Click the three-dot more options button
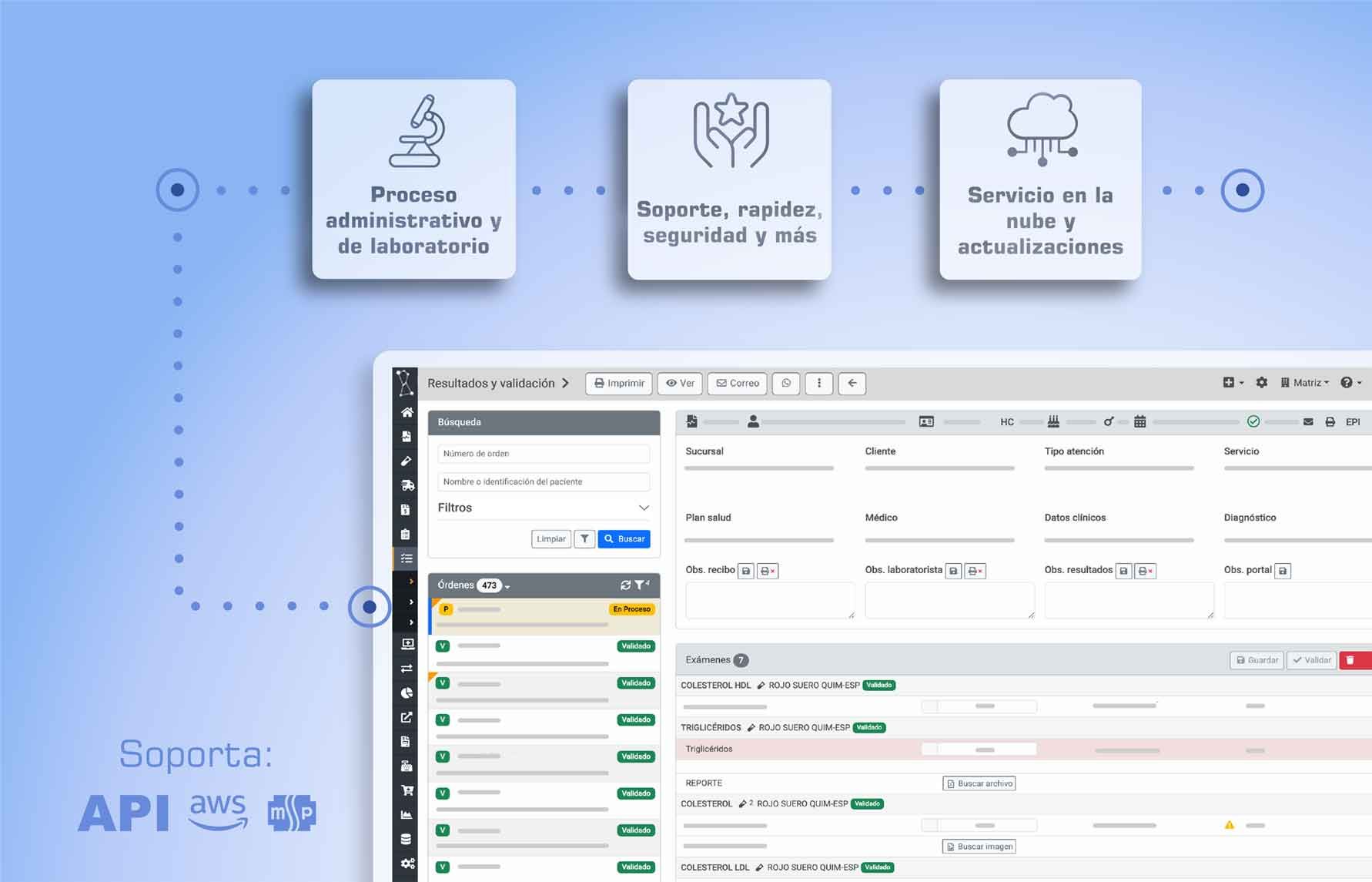Image resolution: width=1372 pixels, height=882 pixels. point(819,383)
